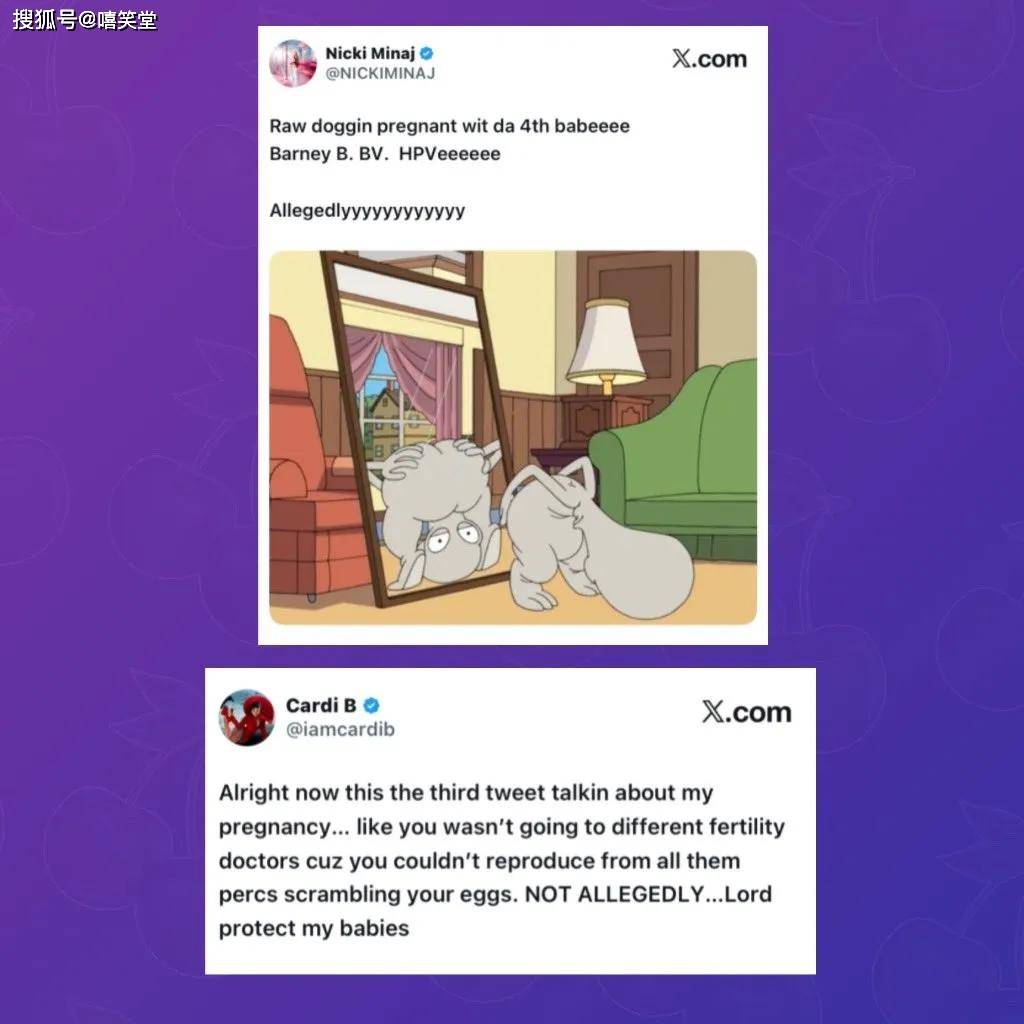Open the @iamcardib handle
The width and height of the screenshot is (1024, 1024).
coord(340,729)
